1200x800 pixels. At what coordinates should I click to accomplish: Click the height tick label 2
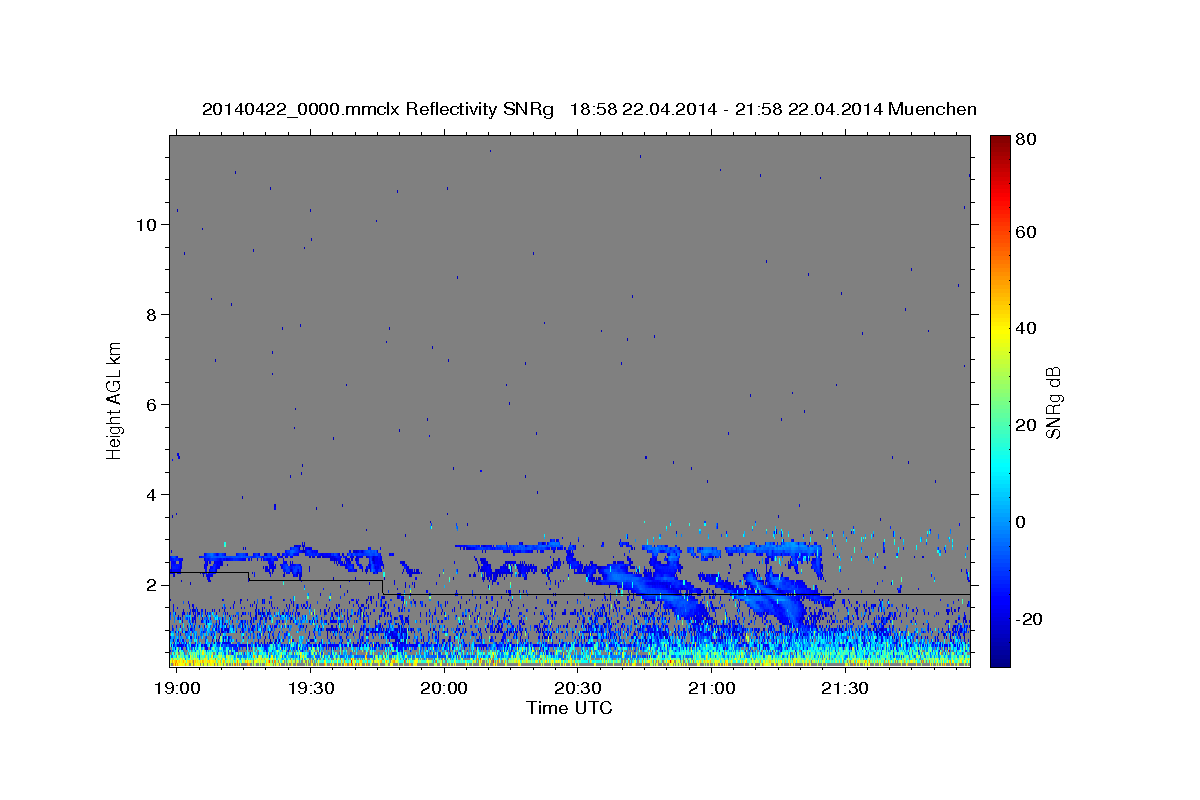(151, 585)
